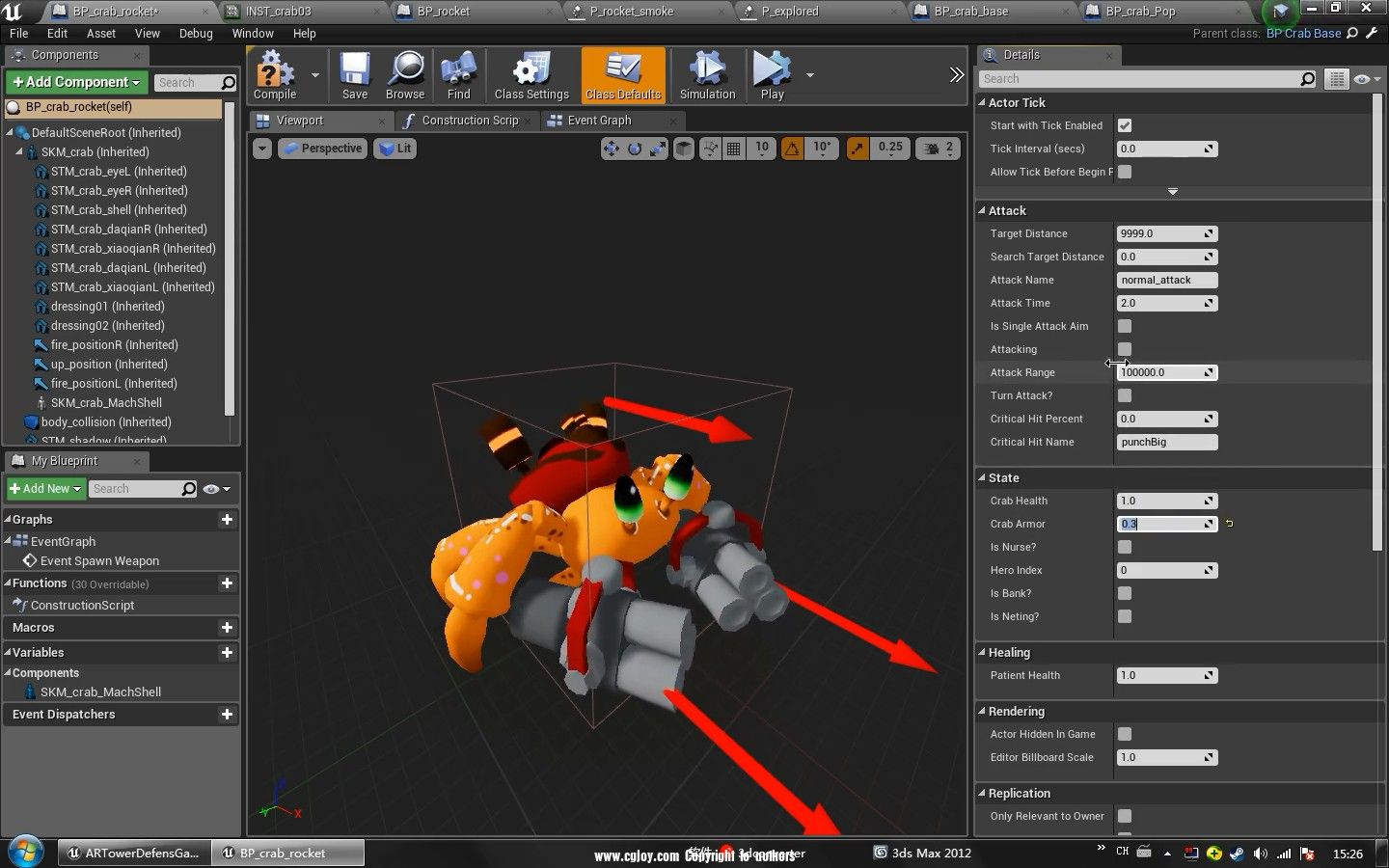Open Lit view mode button
Image resolution: width=1389 pixels, height=868 pixels.
395,149
